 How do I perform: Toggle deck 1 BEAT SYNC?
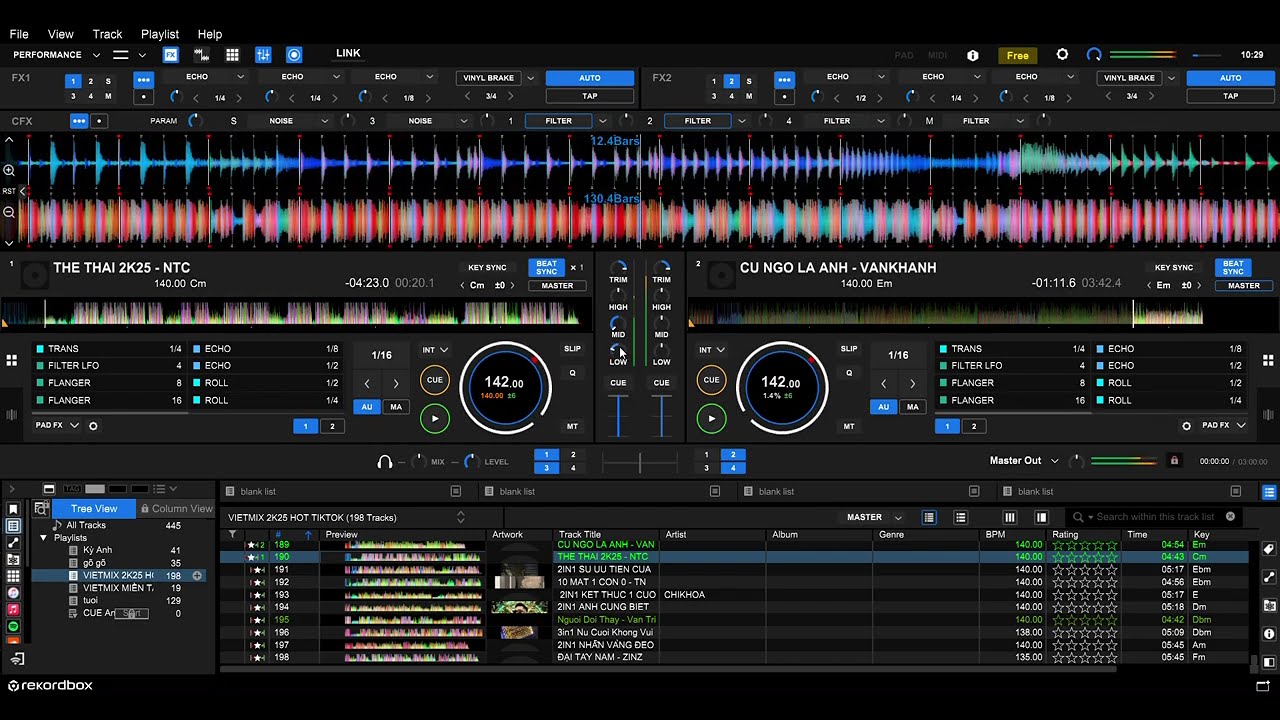(546, 268)
